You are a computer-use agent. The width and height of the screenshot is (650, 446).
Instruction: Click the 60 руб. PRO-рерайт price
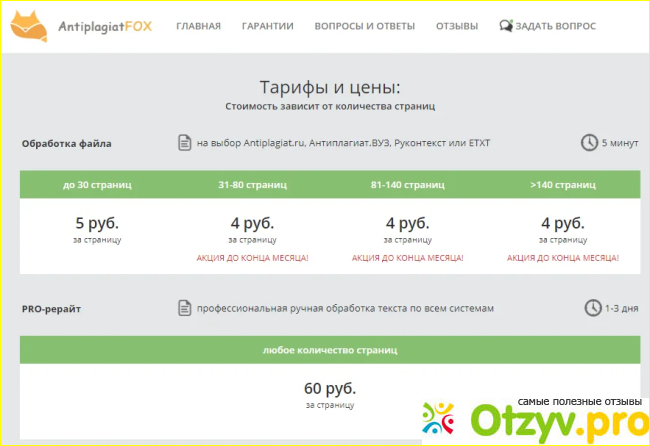click(x=329, y=388)
